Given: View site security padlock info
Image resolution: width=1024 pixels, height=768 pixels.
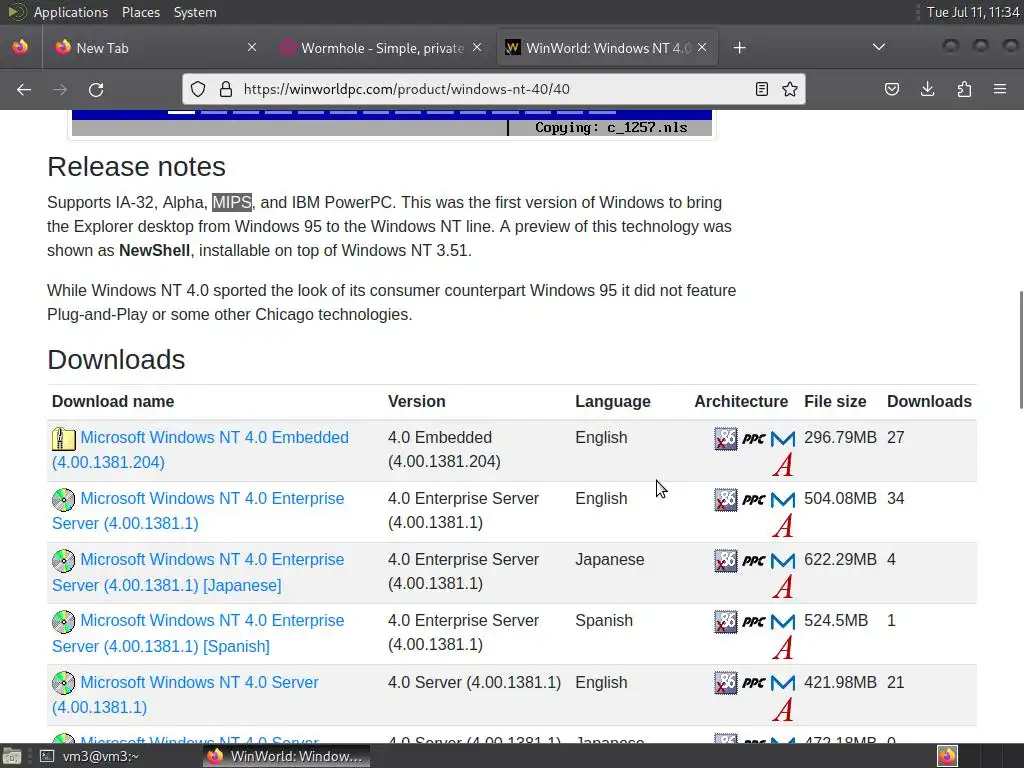Looking at the screenshot, I should pyautogui.click(x=225, y=89).
